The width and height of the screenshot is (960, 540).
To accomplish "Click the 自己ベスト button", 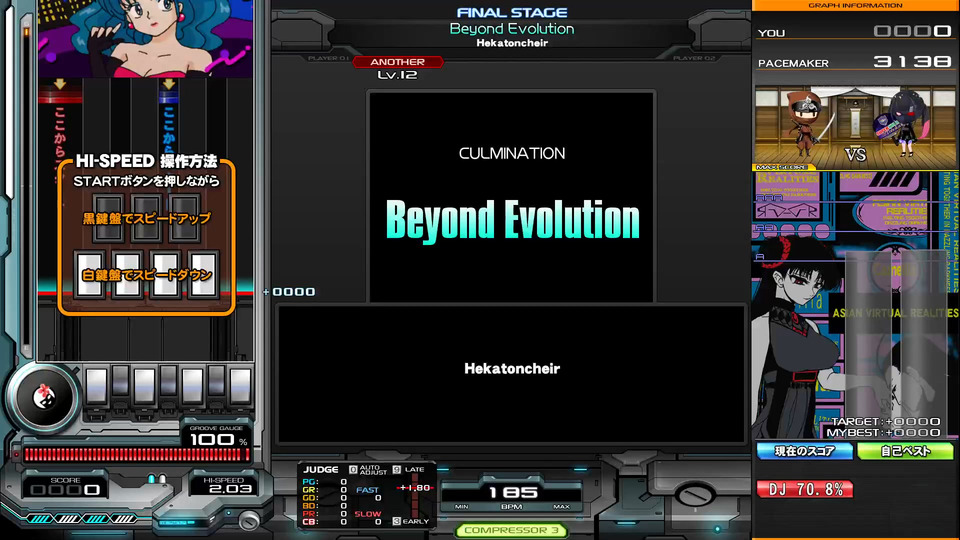I will [x=906, y=451].
